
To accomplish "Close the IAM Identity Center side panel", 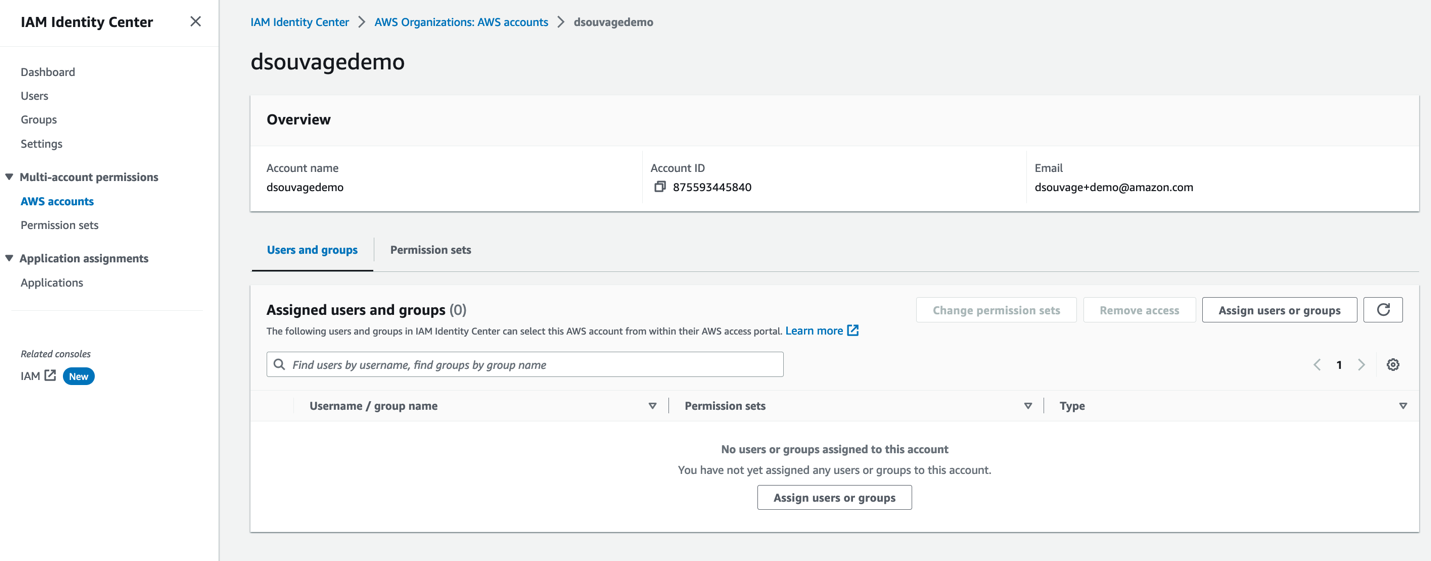I will (195, 21).
